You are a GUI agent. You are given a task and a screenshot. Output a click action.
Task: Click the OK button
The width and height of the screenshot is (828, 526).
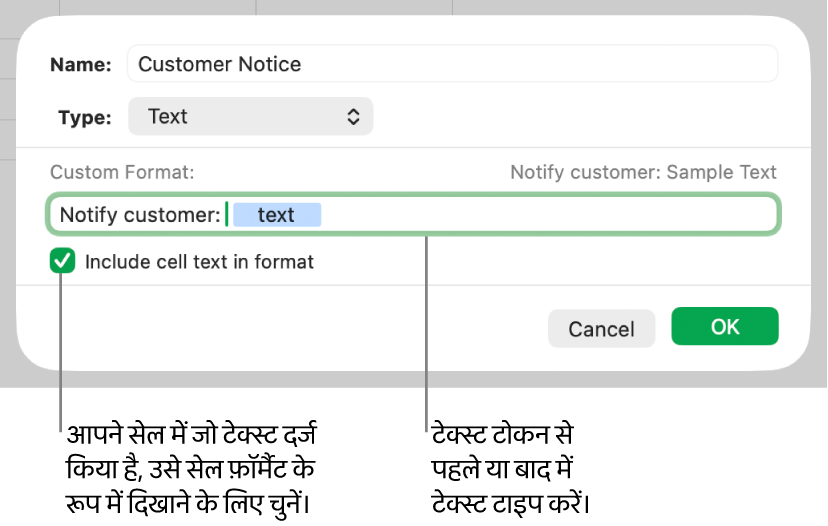point(725,327)
